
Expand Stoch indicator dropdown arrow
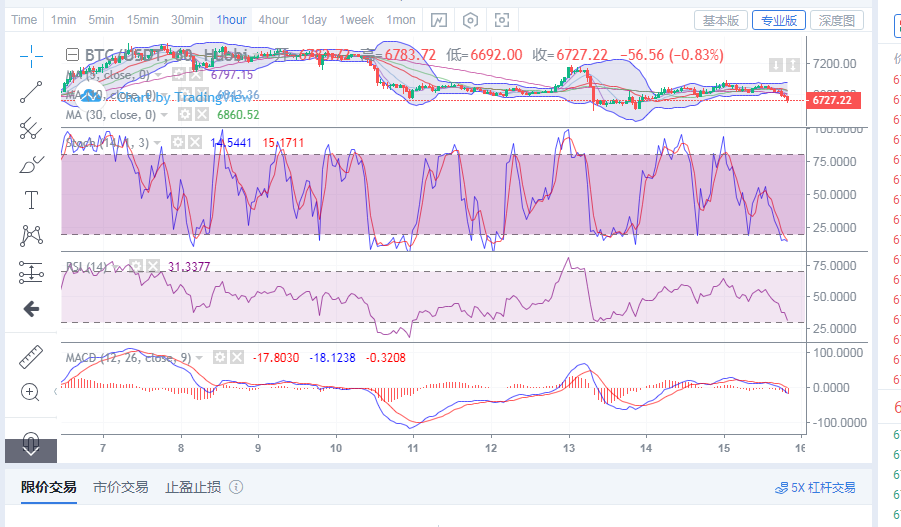coord(157,143)
